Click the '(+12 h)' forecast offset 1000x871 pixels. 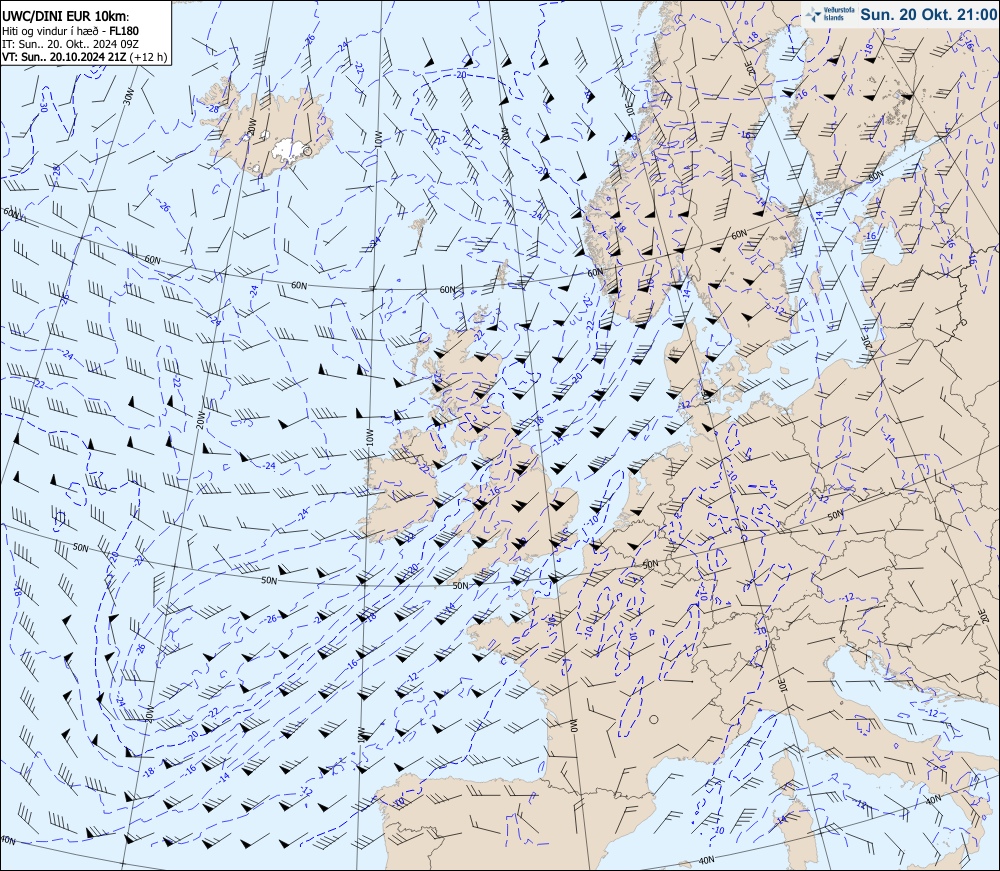tap(149, 57)
